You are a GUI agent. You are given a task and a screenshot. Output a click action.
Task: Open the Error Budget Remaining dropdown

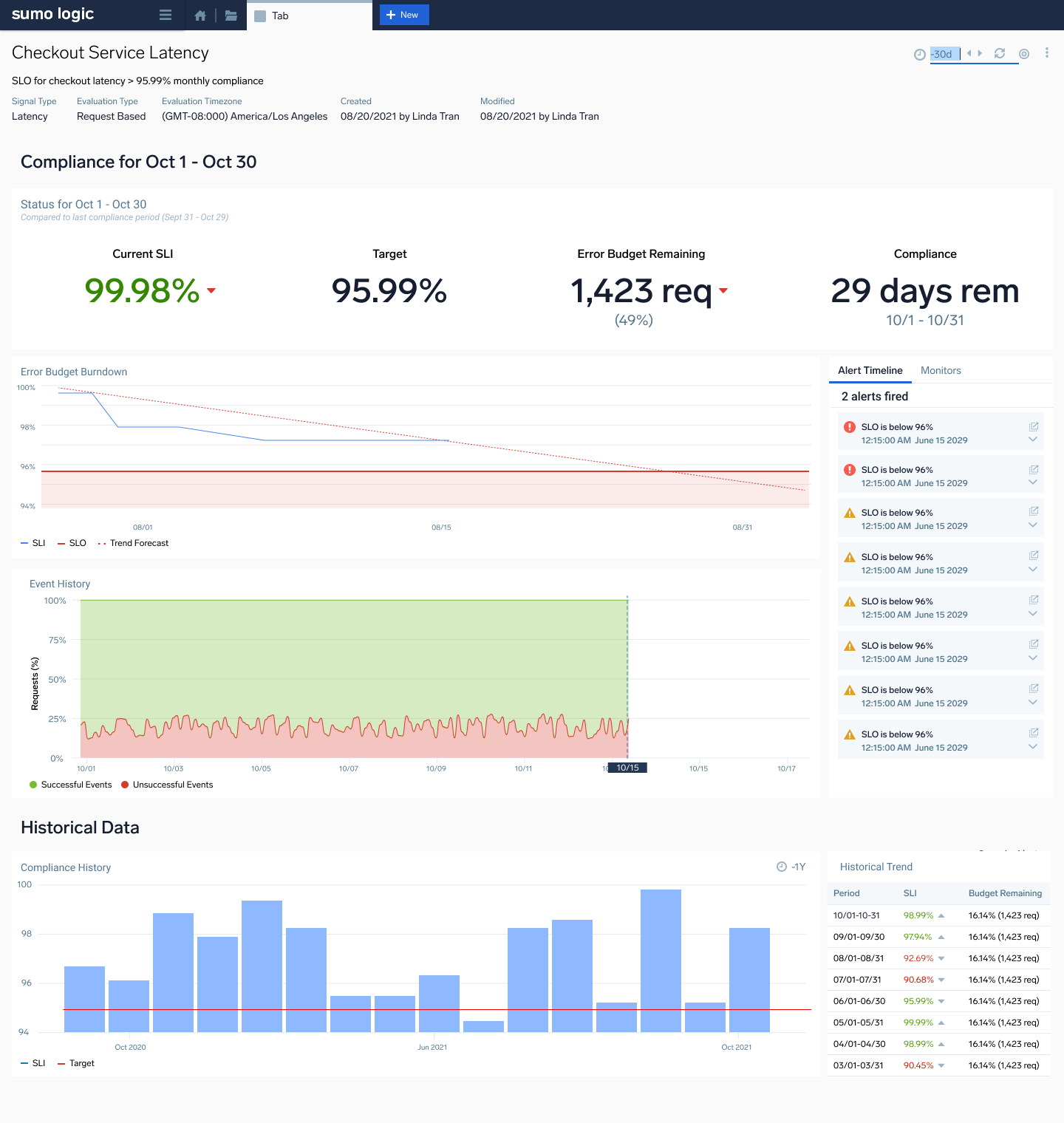pos(723,291)
